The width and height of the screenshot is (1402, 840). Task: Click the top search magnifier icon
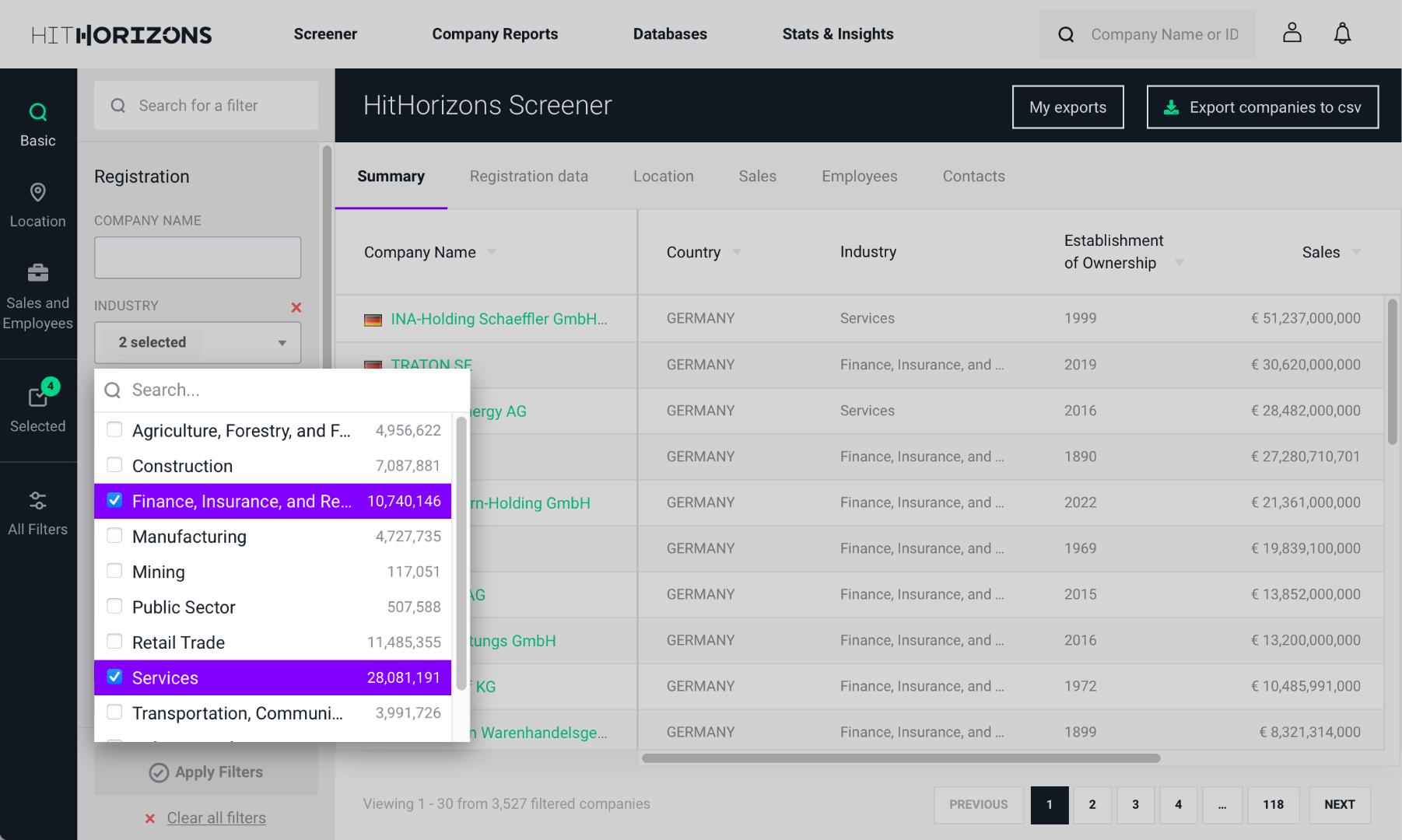coord(1066,34)
